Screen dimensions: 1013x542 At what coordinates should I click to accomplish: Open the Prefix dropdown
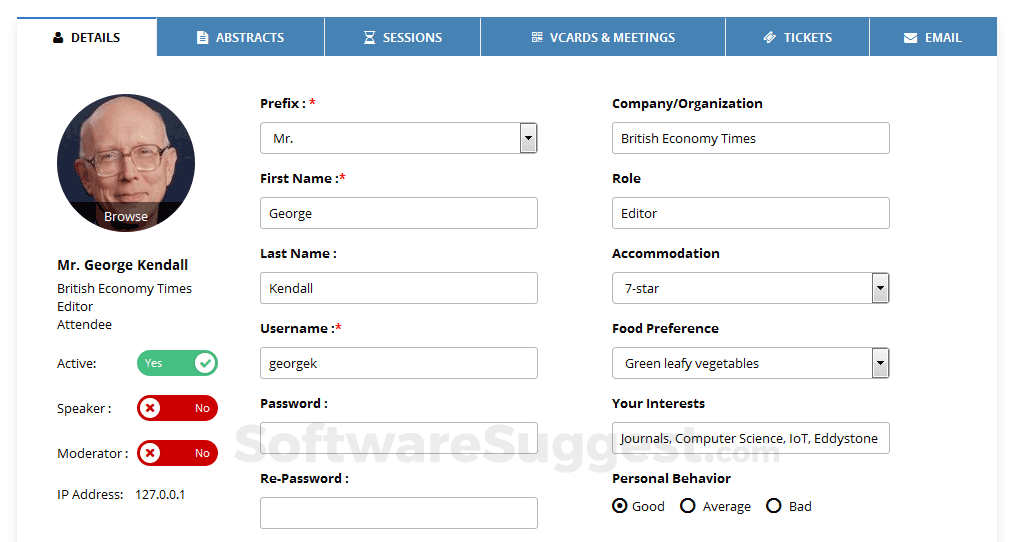point(528,138)
